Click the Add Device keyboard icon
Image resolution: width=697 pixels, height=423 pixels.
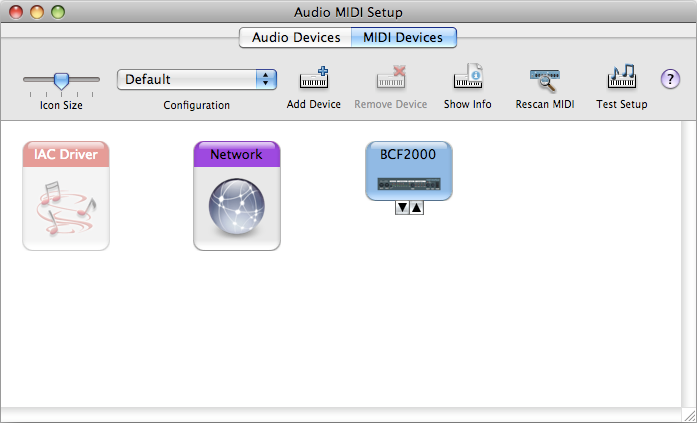pos(314,78)
